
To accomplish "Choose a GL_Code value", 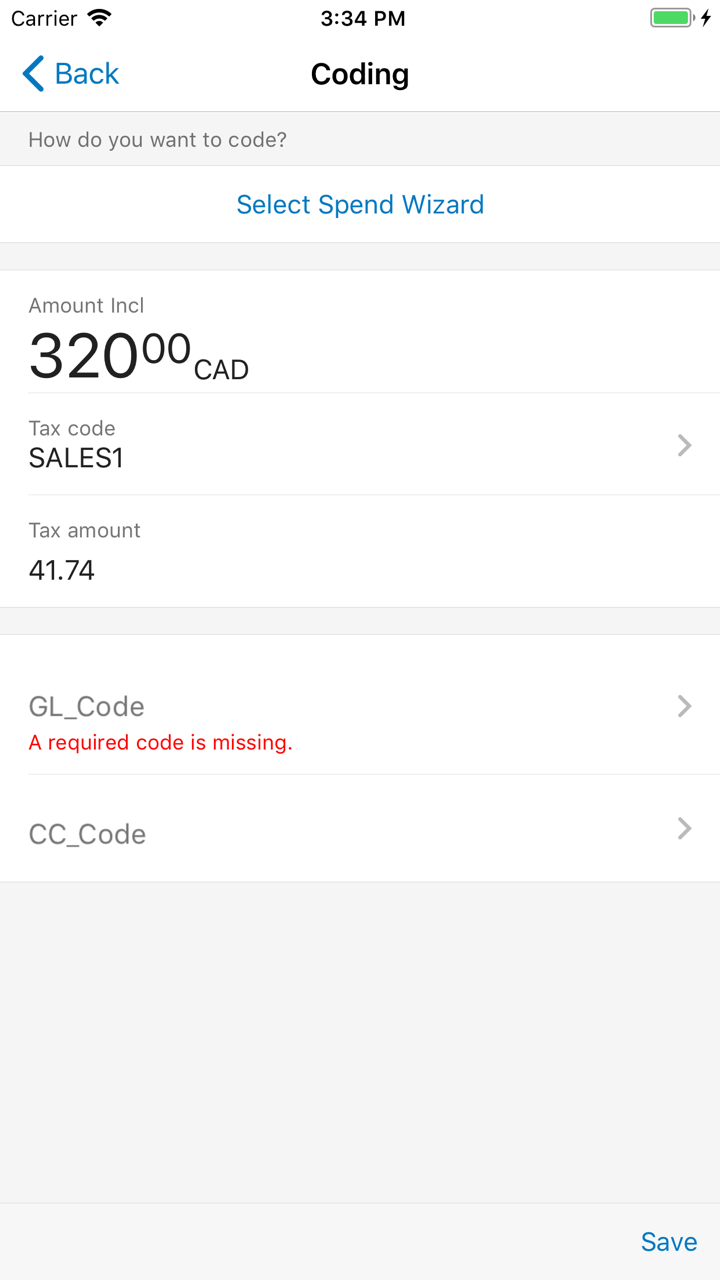I will [x=87, y=706].
